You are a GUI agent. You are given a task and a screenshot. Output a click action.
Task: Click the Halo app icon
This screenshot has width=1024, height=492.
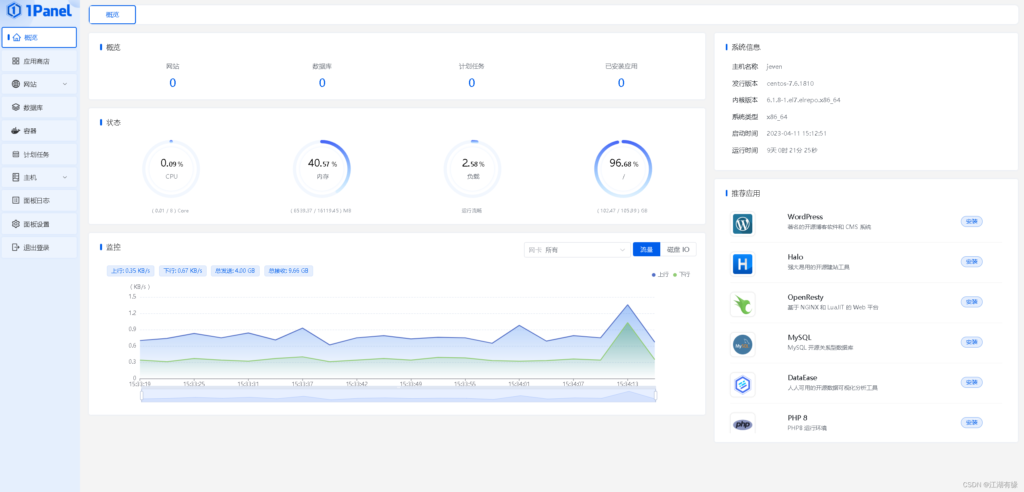pyautogui.click(x=742, y=264)
